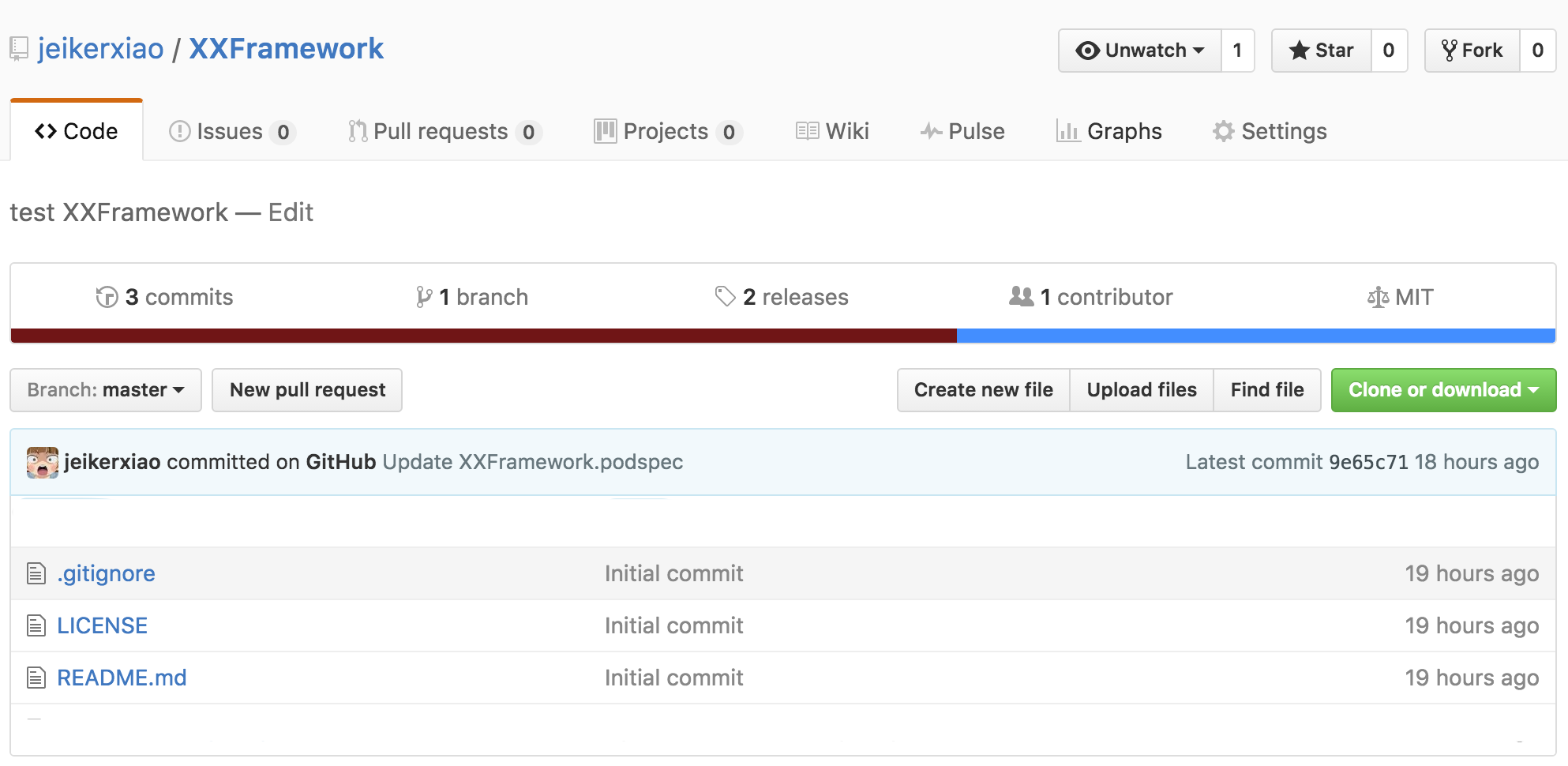Click the Settings gear icon
This screenshot has width=1568, height=766.
tap(1223, 131)
